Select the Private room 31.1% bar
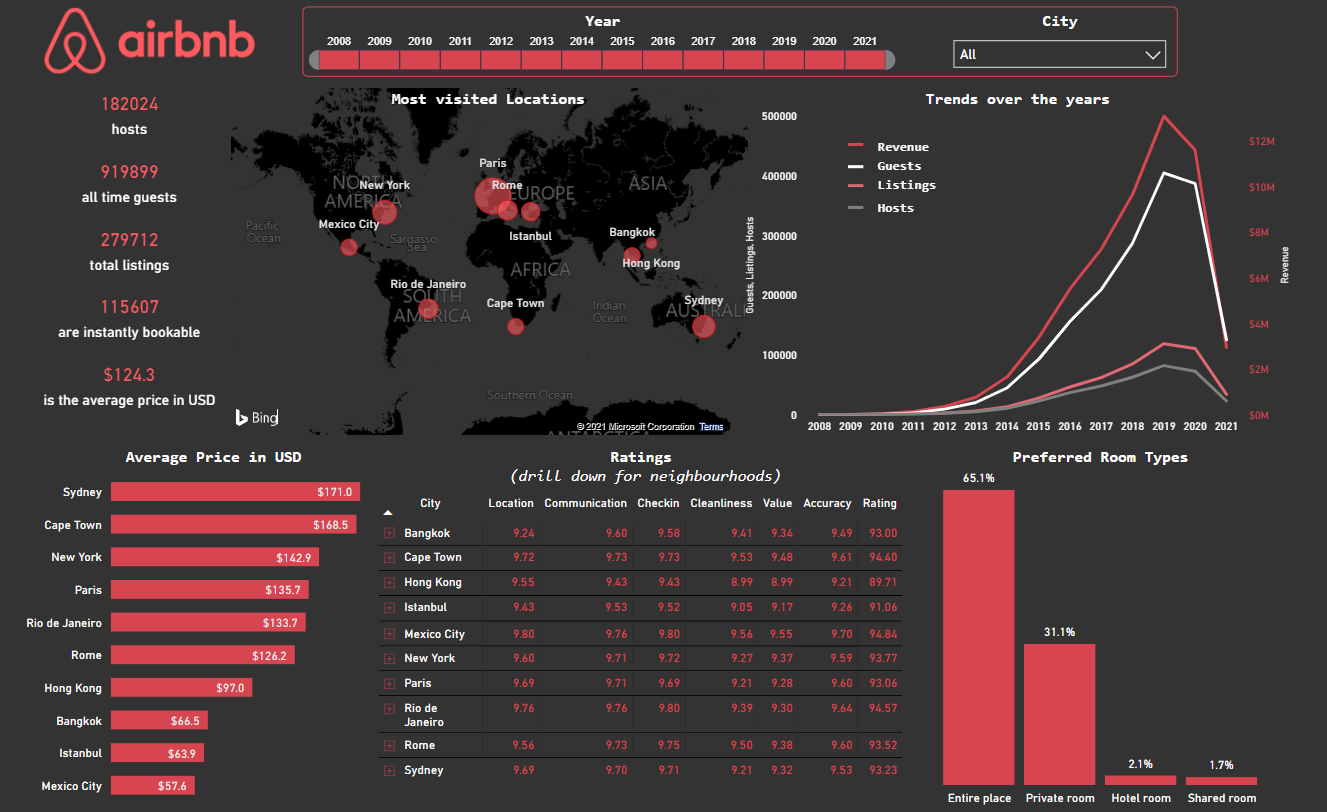The height and width of the screenshot is (812, 1327). coord(1060,714)
